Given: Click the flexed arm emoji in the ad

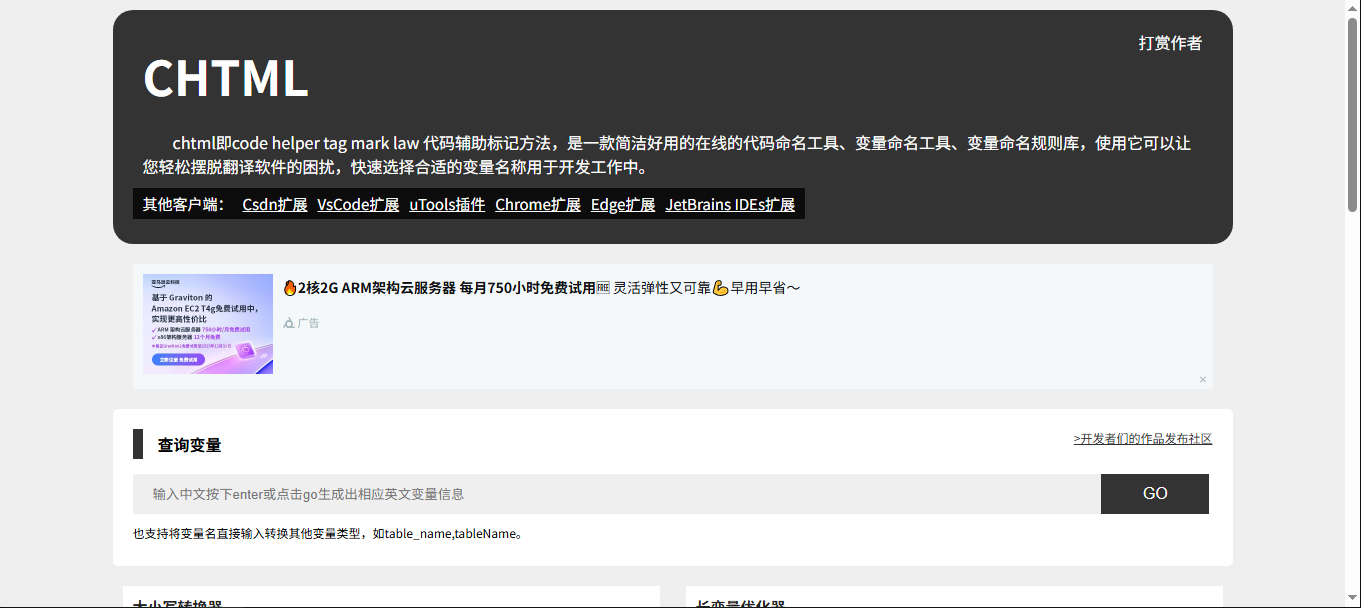Looking at the screenshot, I should pos(720,288).
